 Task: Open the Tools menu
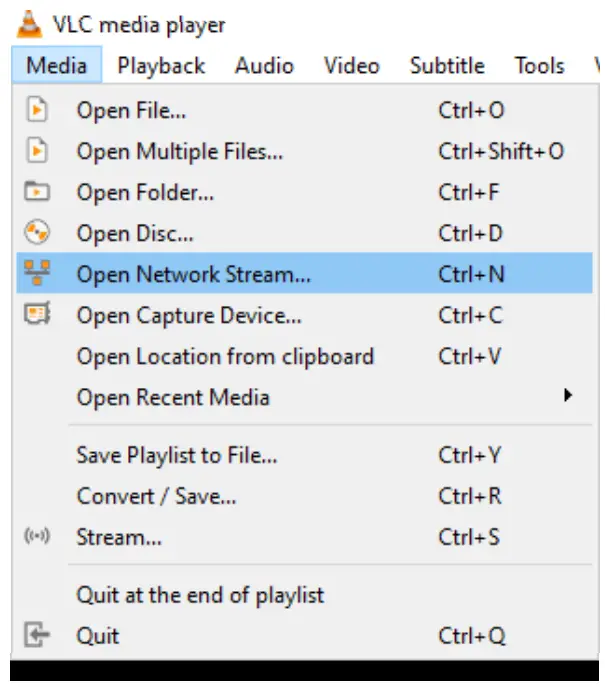coord(539,66)
